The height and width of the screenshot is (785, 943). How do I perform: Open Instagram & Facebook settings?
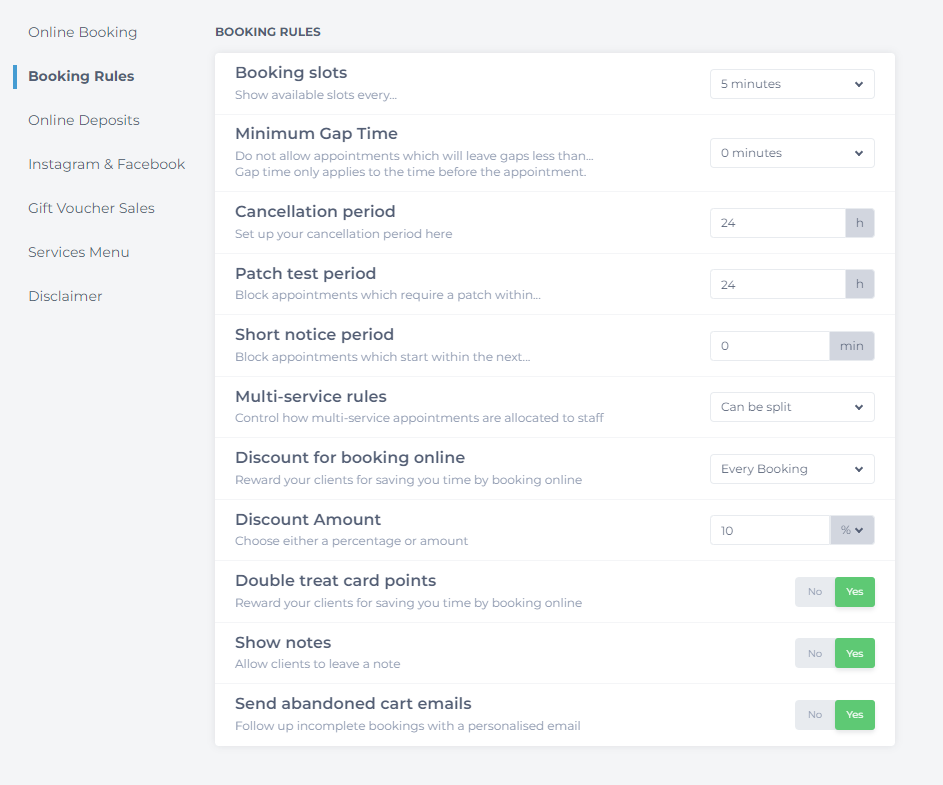coord(106,164)
